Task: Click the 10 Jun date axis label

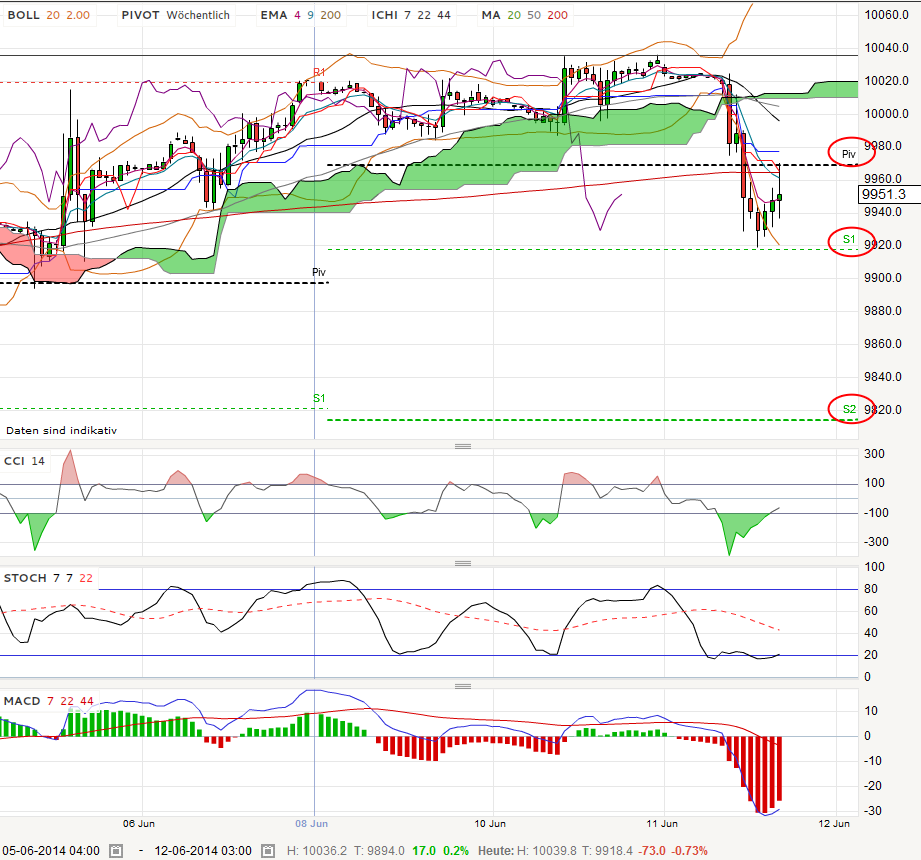Action: click(490, 824)
